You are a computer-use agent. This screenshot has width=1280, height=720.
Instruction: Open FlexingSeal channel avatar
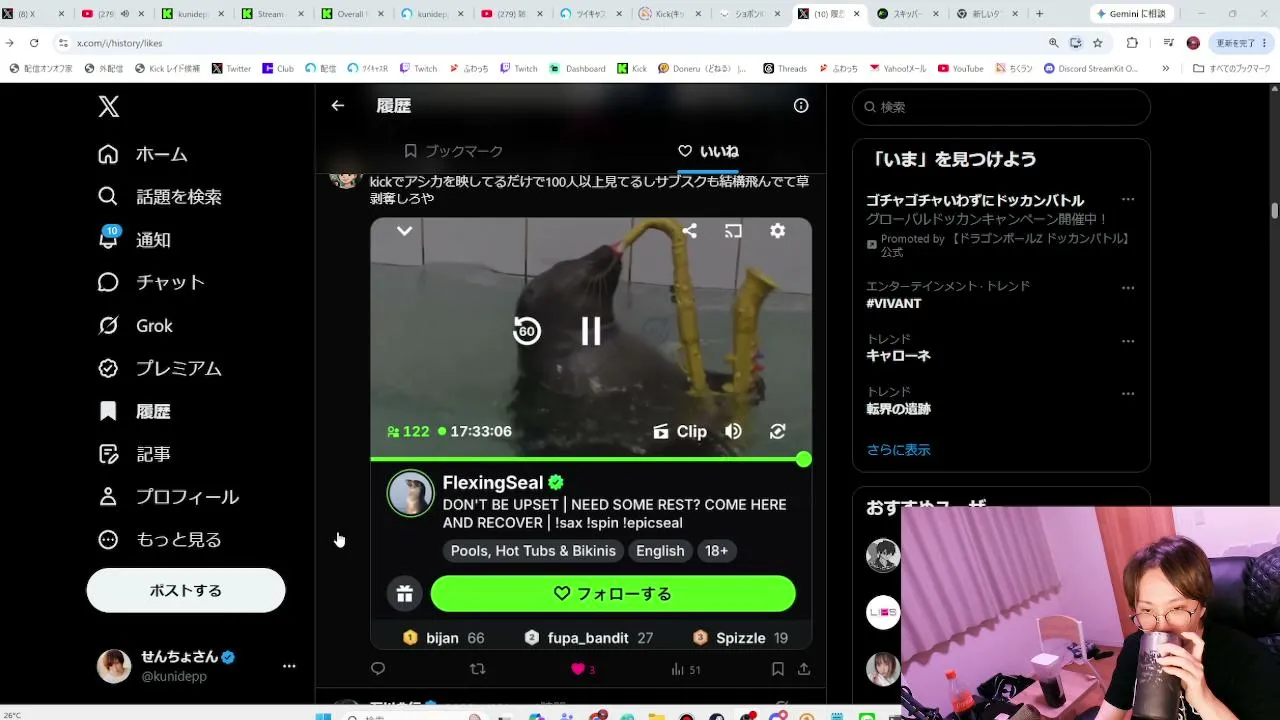pos(410,493)
